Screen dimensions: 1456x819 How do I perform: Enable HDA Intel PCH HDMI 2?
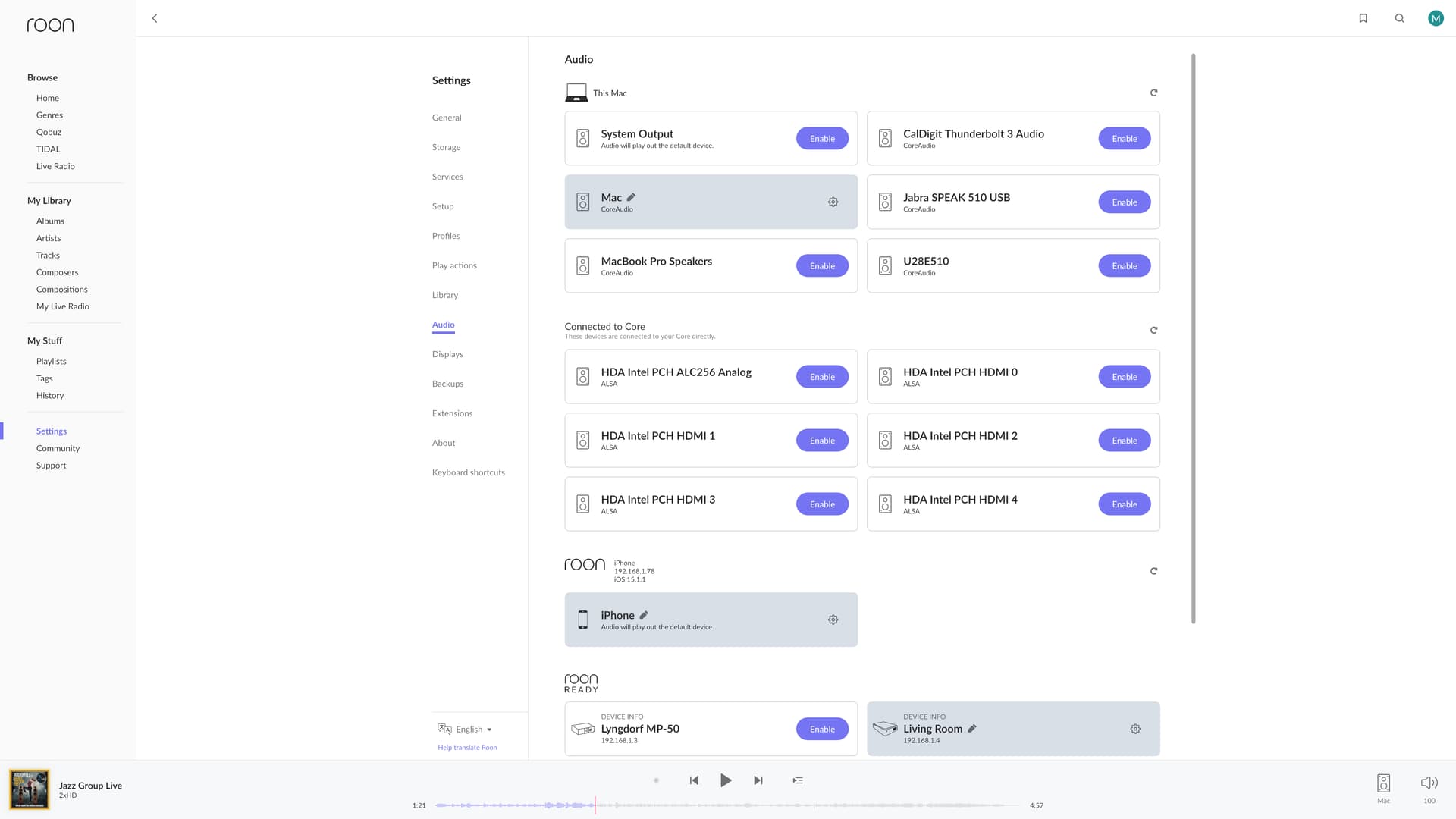pyautogui.click(x=1124, y=440)
